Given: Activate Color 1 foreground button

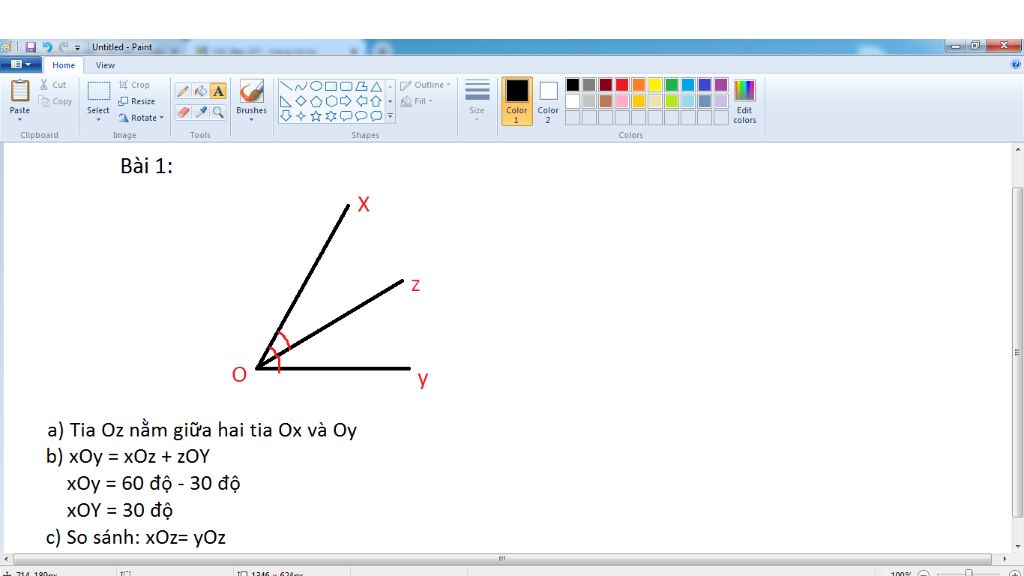Looking at the screenshot, I should (x=517, y=101).
